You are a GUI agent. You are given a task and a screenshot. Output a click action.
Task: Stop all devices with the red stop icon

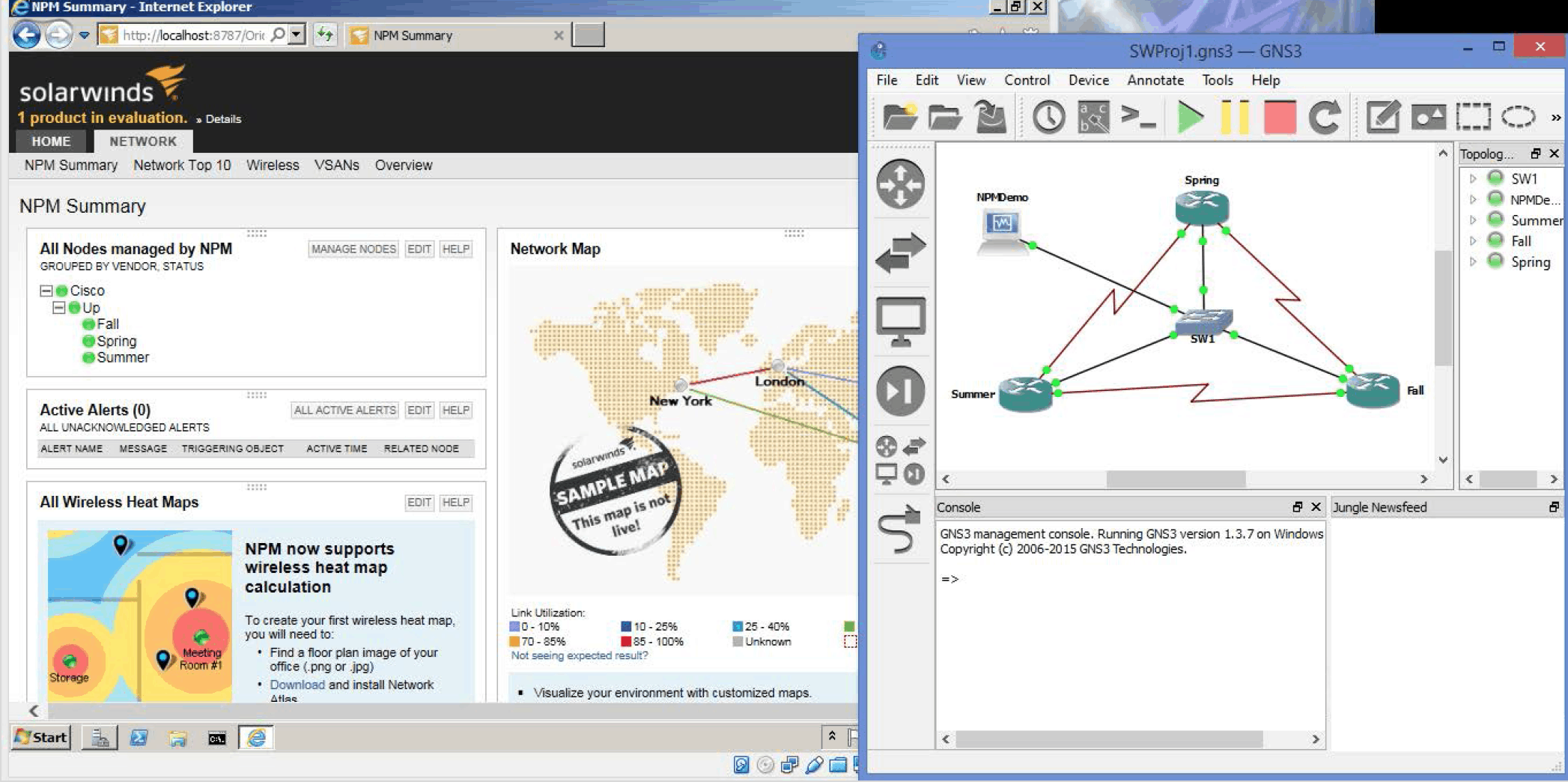click(x=1280, y=117)
